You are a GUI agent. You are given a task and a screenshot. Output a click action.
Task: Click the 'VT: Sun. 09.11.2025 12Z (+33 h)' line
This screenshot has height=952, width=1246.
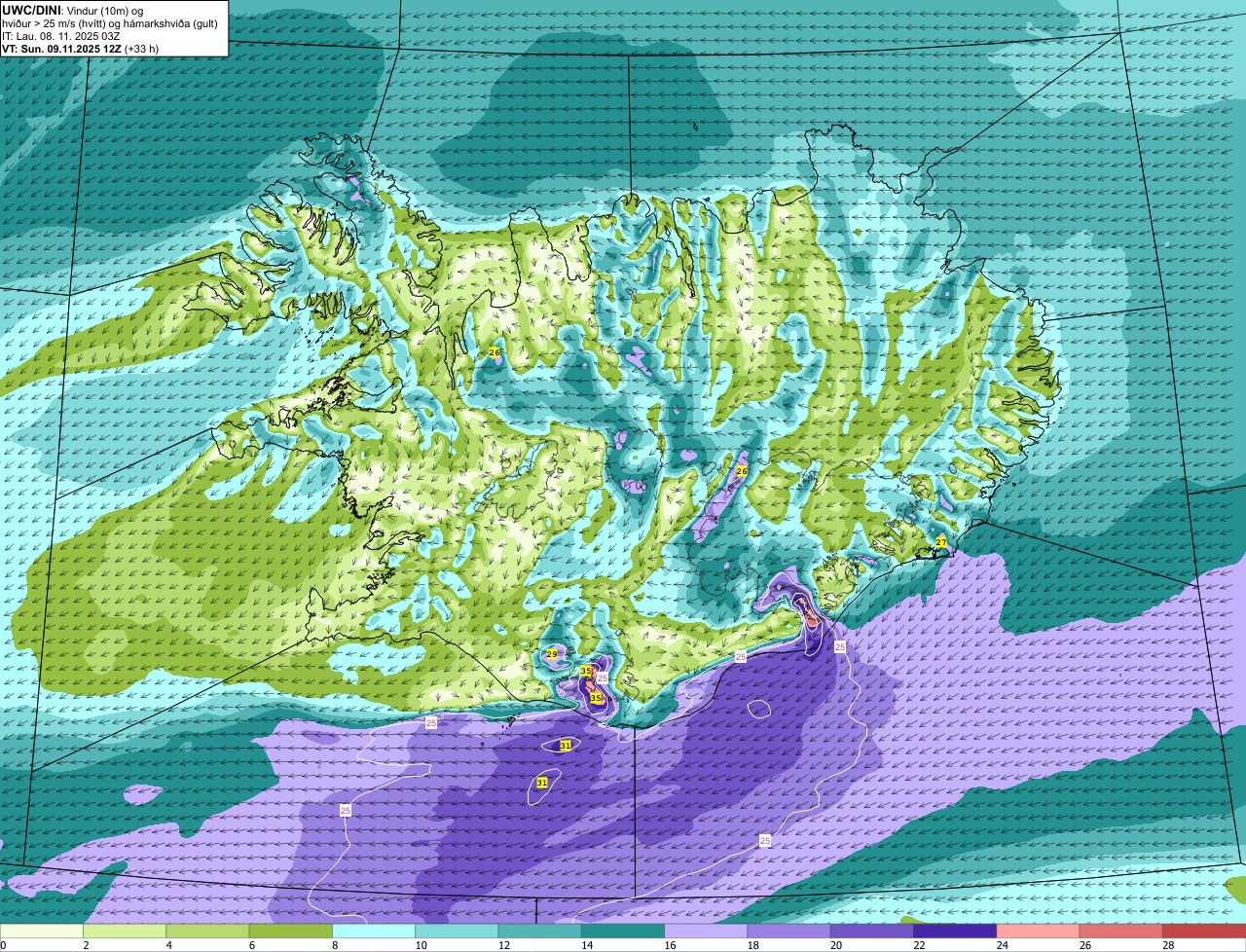click(x=81, y=49)
